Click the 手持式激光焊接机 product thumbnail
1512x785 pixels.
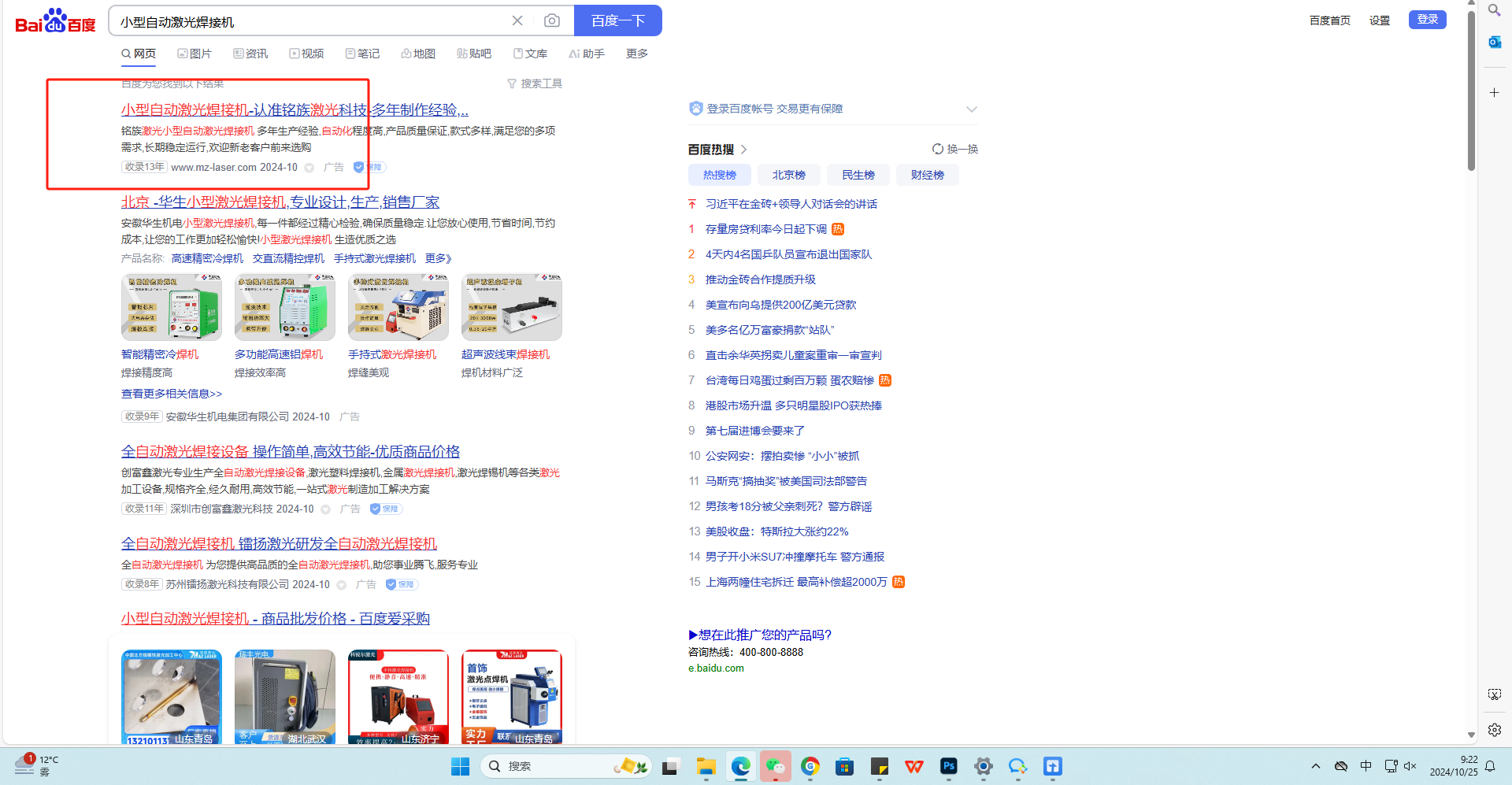point(398,307)
